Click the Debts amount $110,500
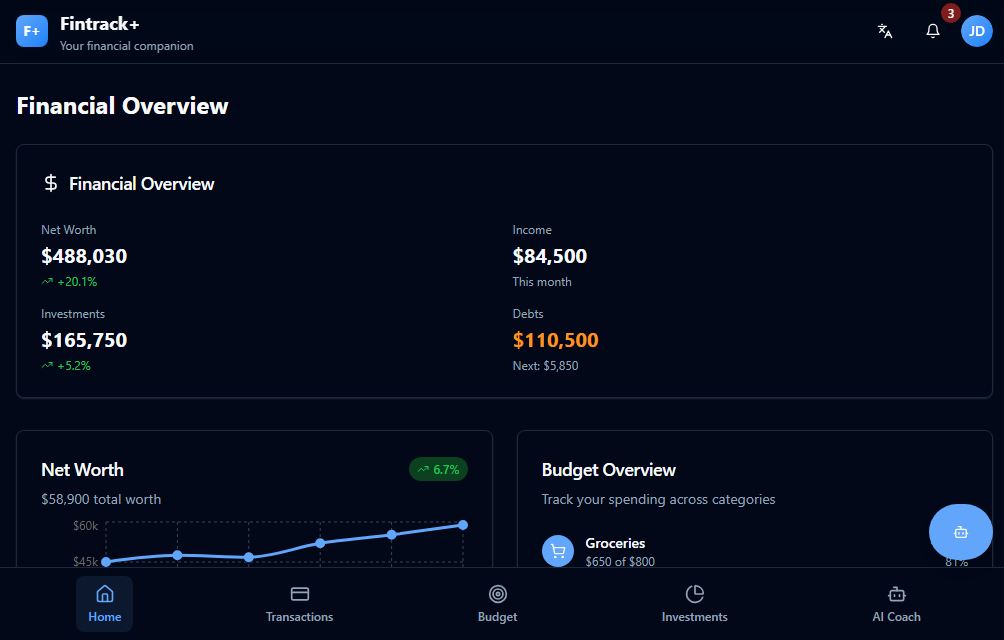Image resolution: width=1004 pixels, height=640 pixels. [x=555, y=340]
